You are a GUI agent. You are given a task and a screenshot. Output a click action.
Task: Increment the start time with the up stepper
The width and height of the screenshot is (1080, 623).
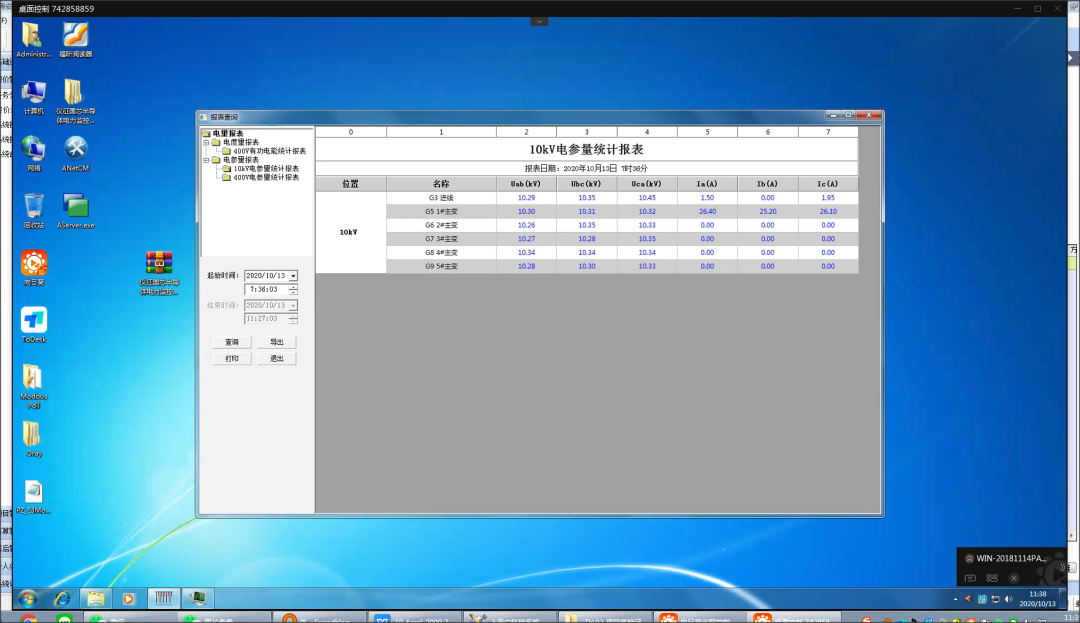click(291, 287)
